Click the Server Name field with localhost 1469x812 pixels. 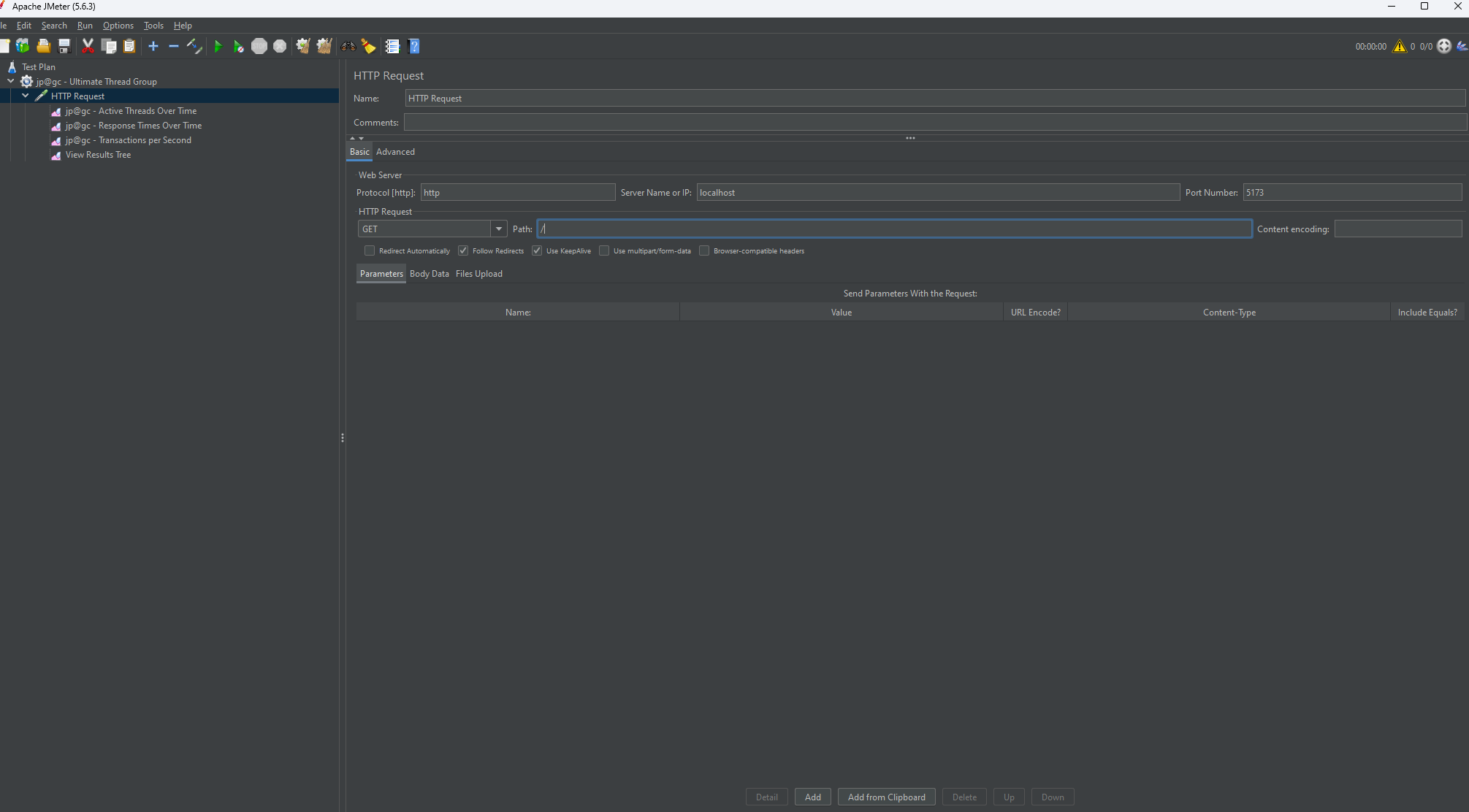pyautogui.click(x=938, y=192)
